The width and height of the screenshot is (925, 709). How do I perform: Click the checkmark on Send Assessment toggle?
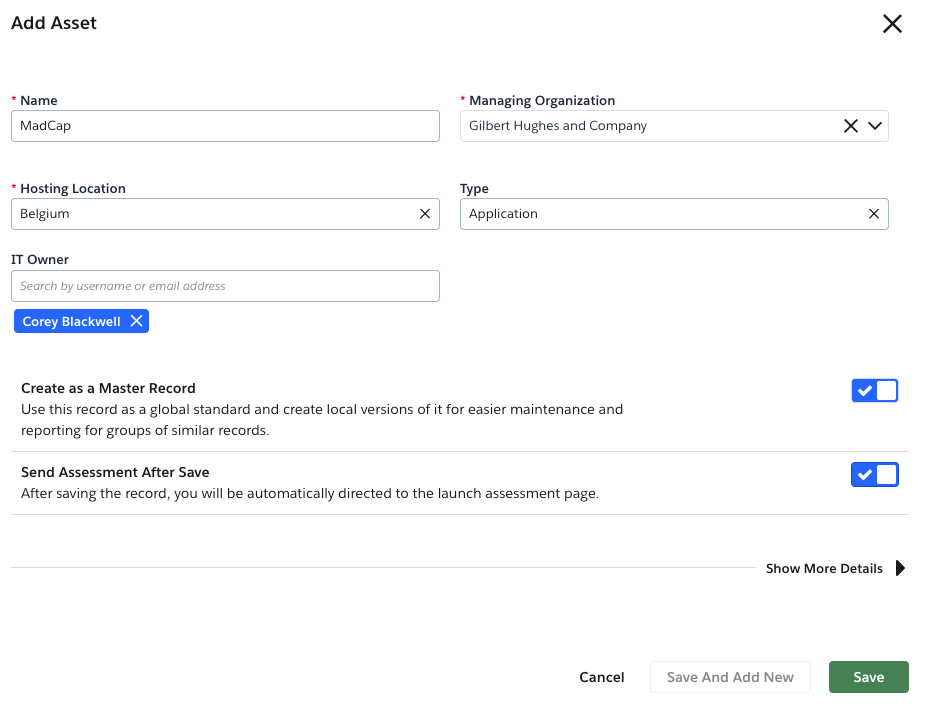coord(865,474)
